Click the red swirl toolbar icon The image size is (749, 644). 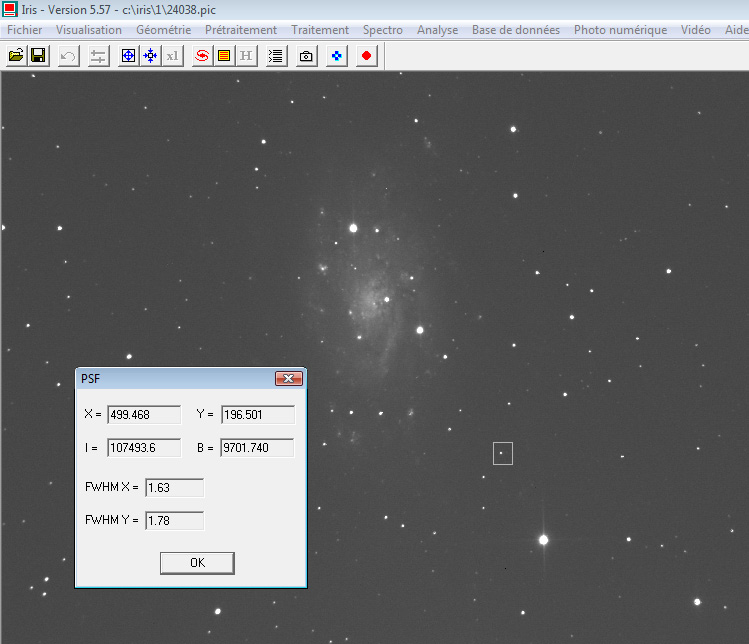tap(203, 56)
